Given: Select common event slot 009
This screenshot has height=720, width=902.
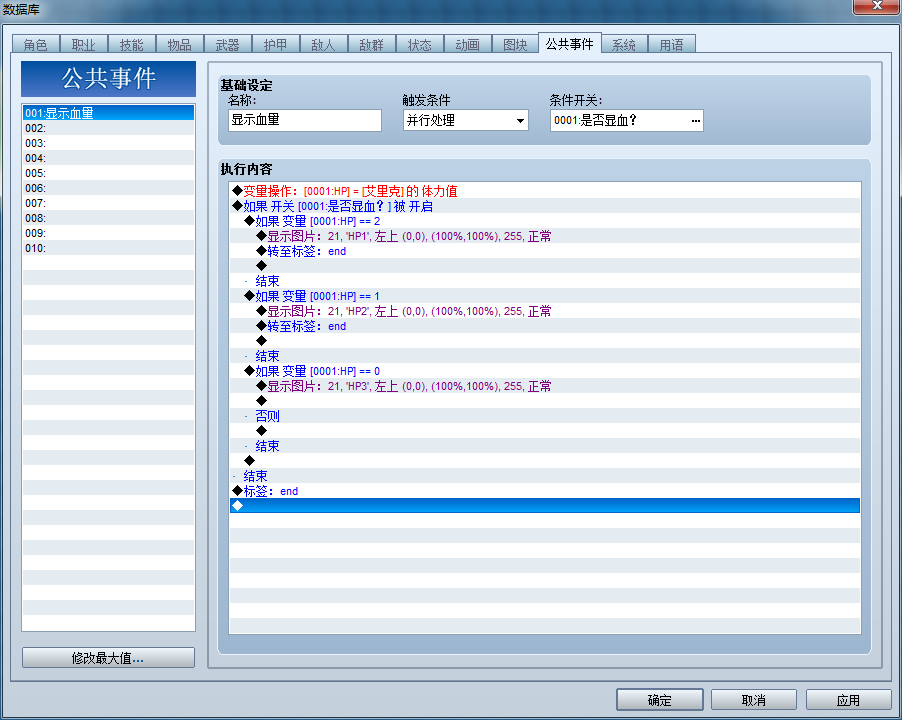Looking at the screenshot, I should (108, 232).
